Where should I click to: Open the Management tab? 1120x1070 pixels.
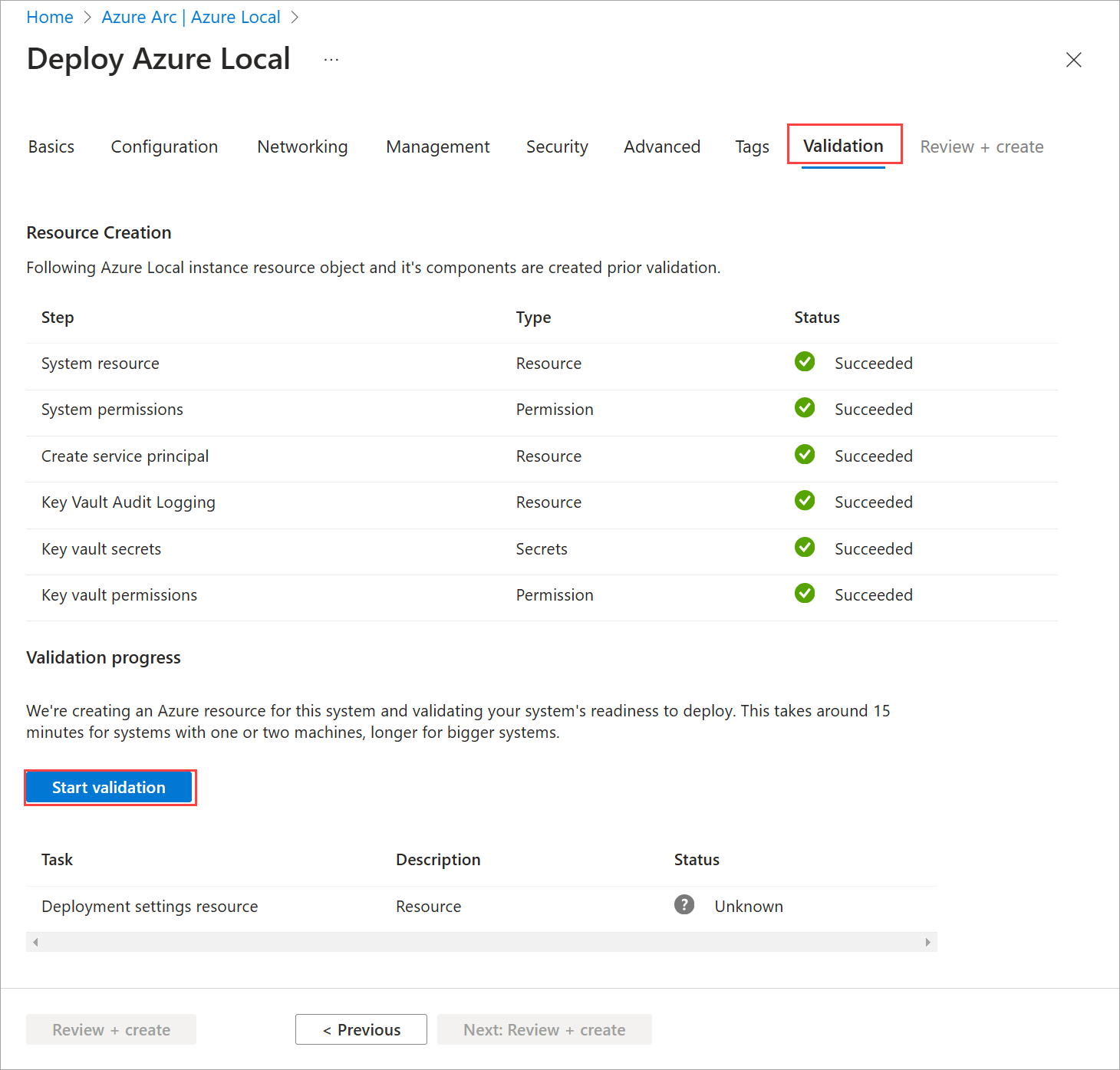click(437, 147)
